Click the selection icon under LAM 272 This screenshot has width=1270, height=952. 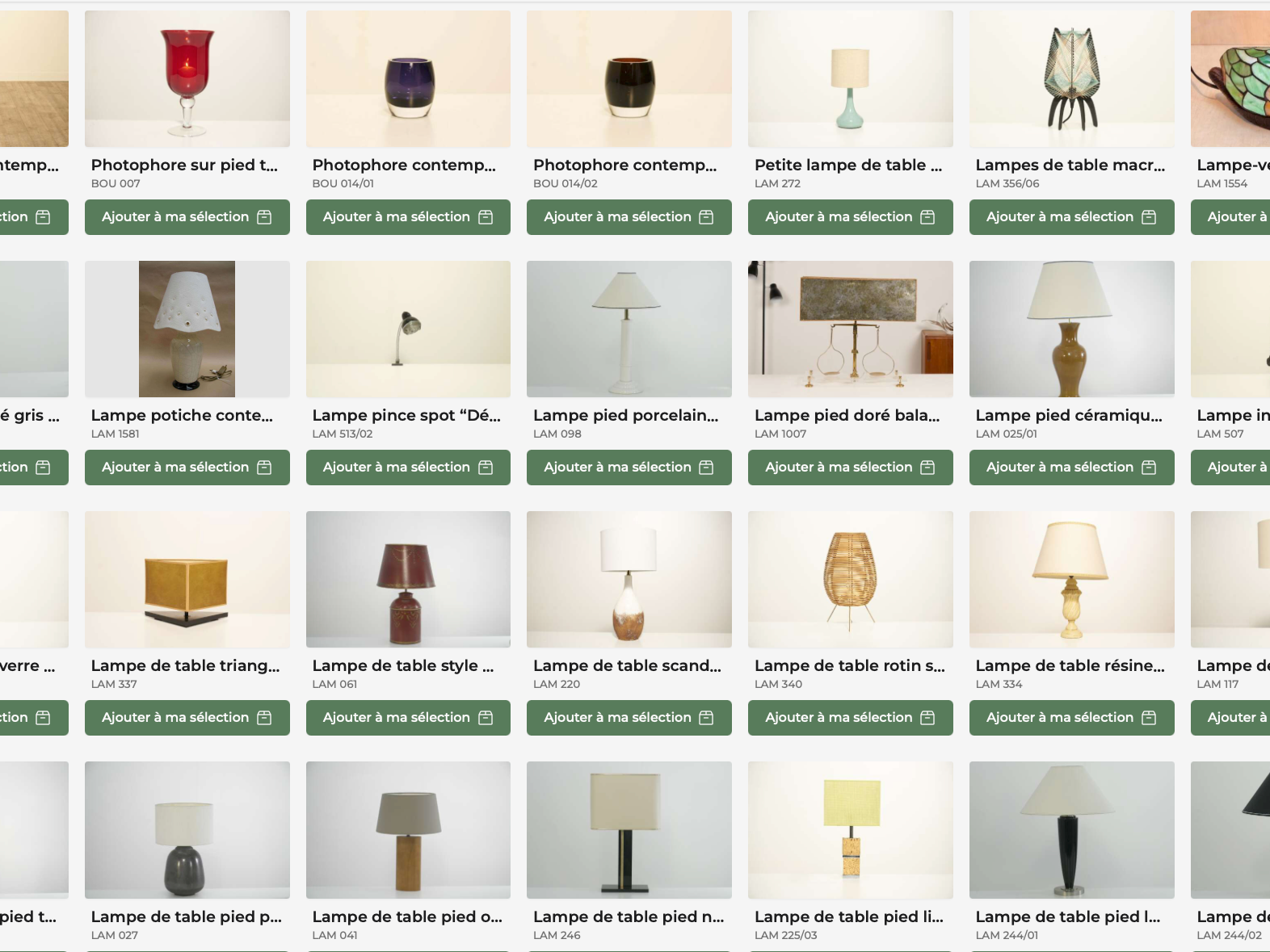pyautogui.click(x=927, y=217)
